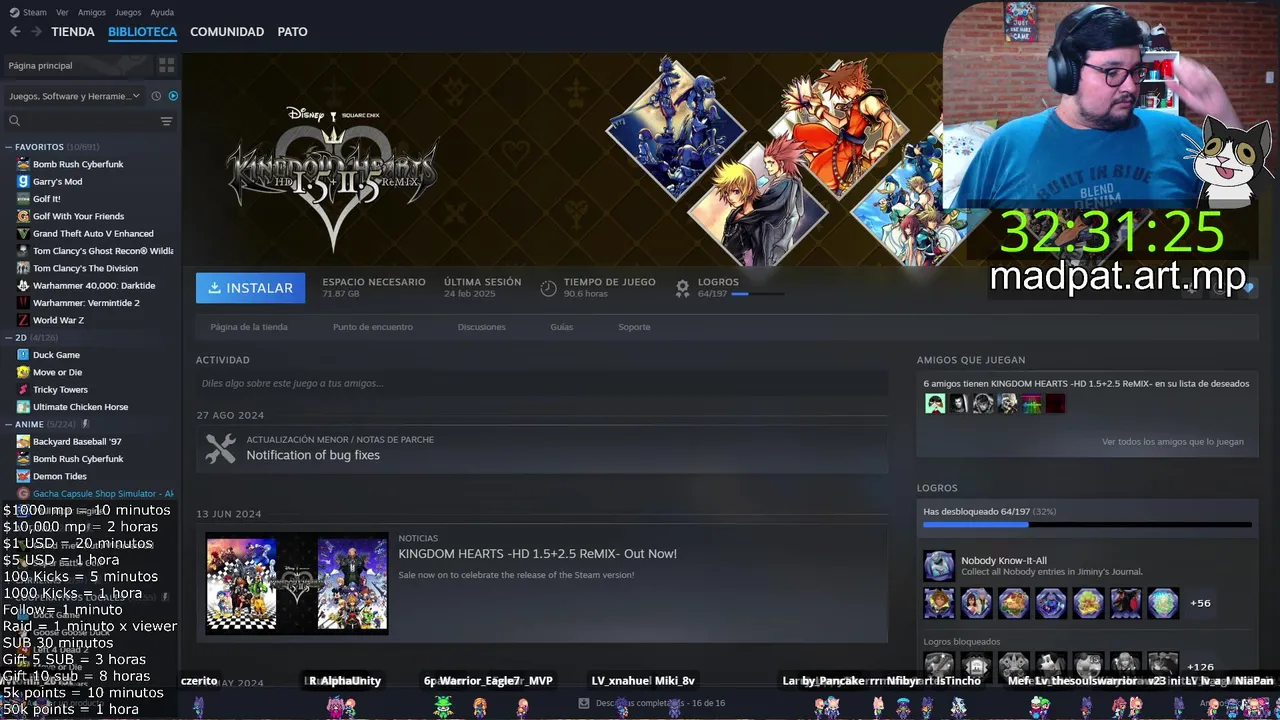The height and width of the screenshot is (720, 1280).
Task: Select Warhammer 40,000: Darktide
Action: tap(94, 285)
